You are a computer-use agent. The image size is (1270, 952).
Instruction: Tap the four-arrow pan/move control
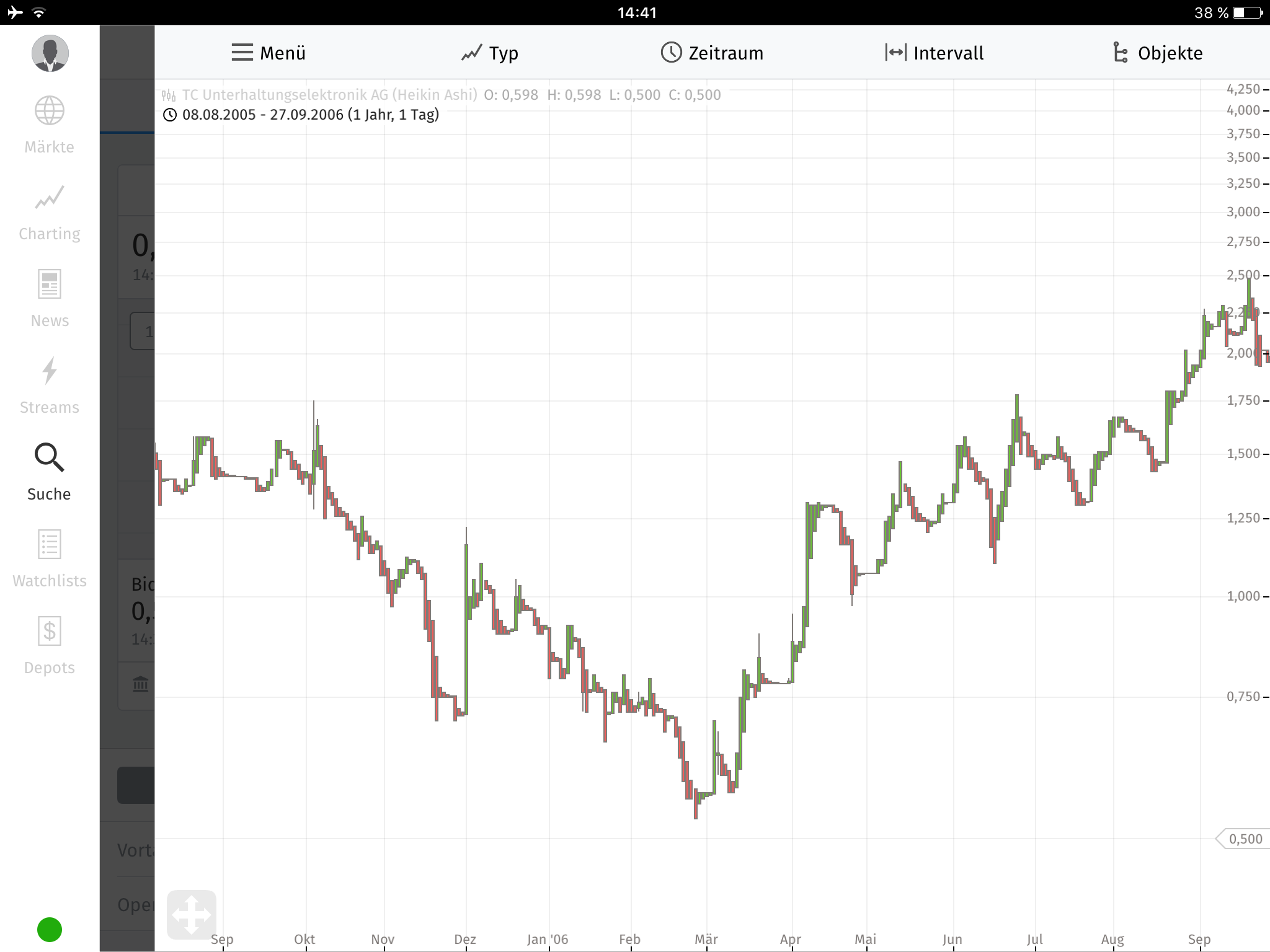tap(192, 915)
